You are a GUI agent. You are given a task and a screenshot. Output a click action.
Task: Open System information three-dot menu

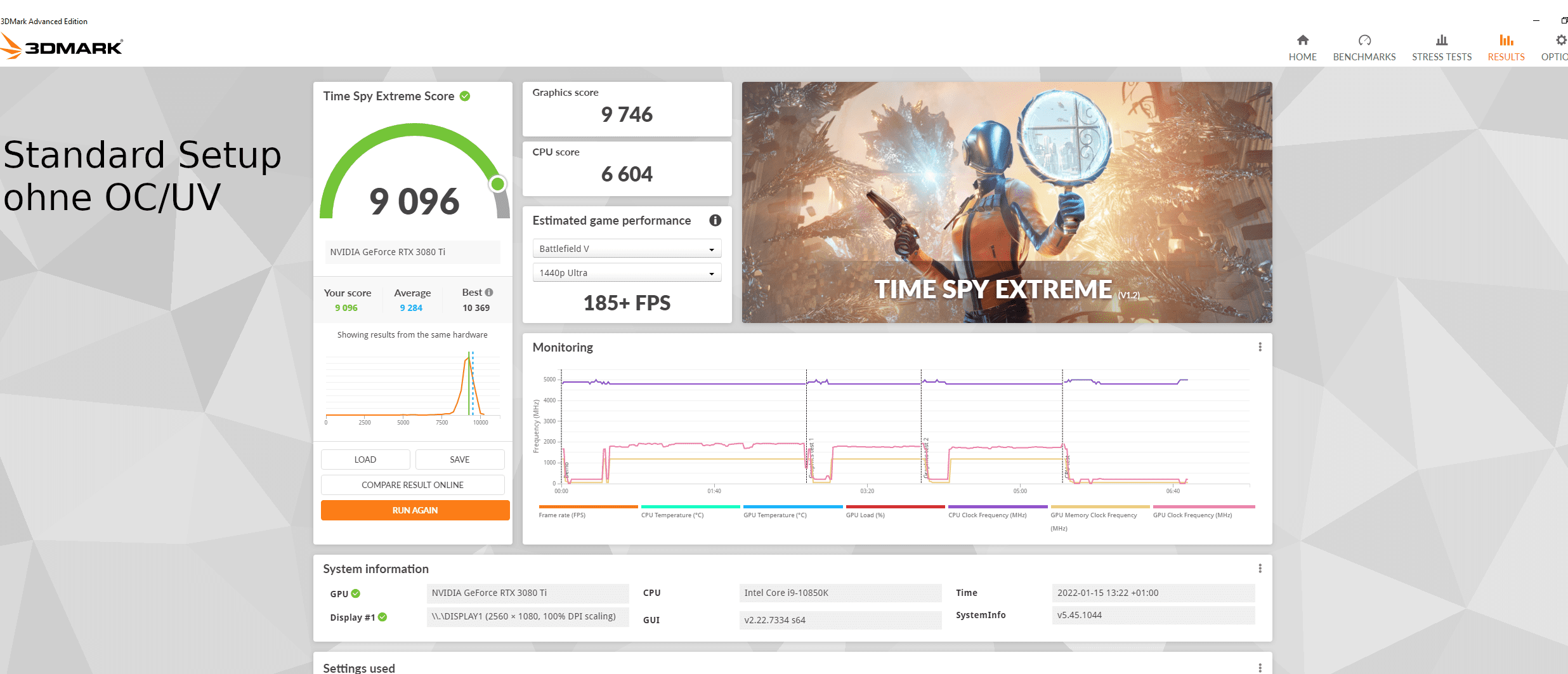(x=1260, y=569)
